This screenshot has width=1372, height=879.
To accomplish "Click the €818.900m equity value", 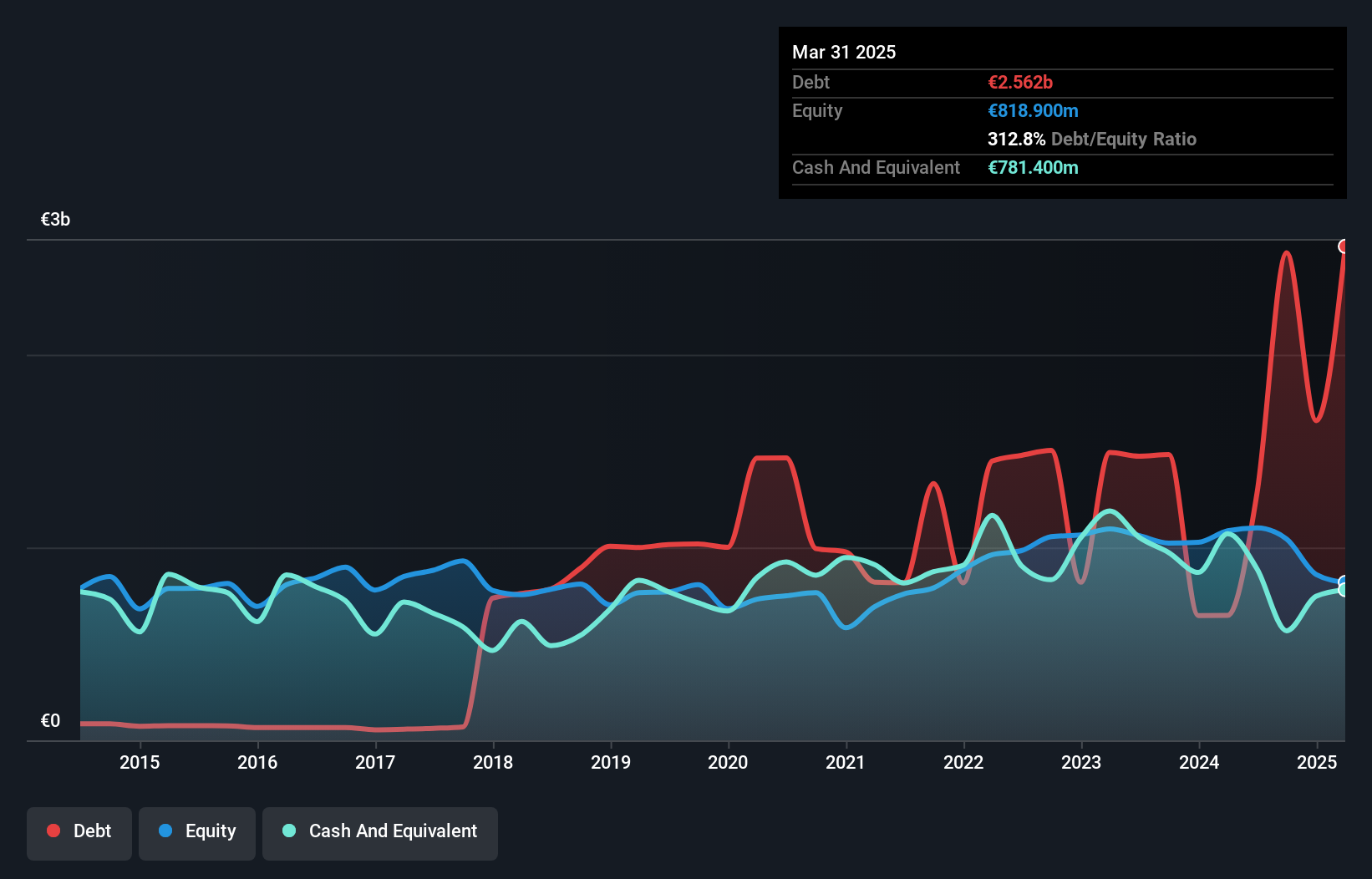I will click(x=1033, y=110).
